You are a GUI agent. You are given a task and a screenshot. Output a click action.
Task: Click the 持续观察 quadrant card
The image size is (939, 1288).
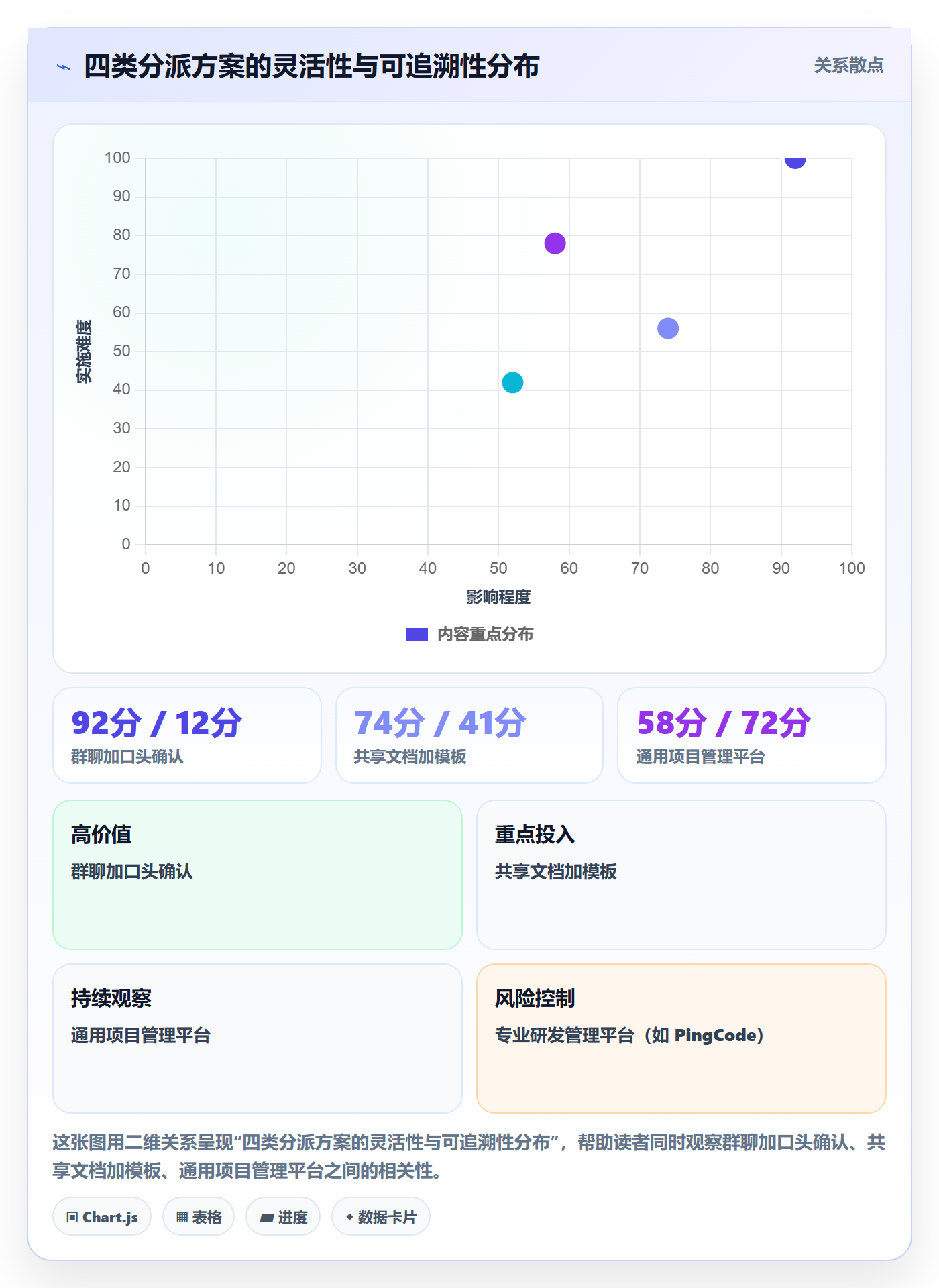click(258, 1038)
